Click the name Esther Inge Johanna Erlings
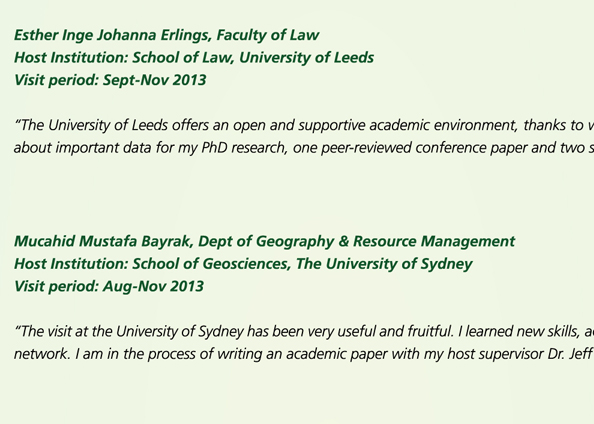Screen dimensions: 594x424 coord(113,35)
